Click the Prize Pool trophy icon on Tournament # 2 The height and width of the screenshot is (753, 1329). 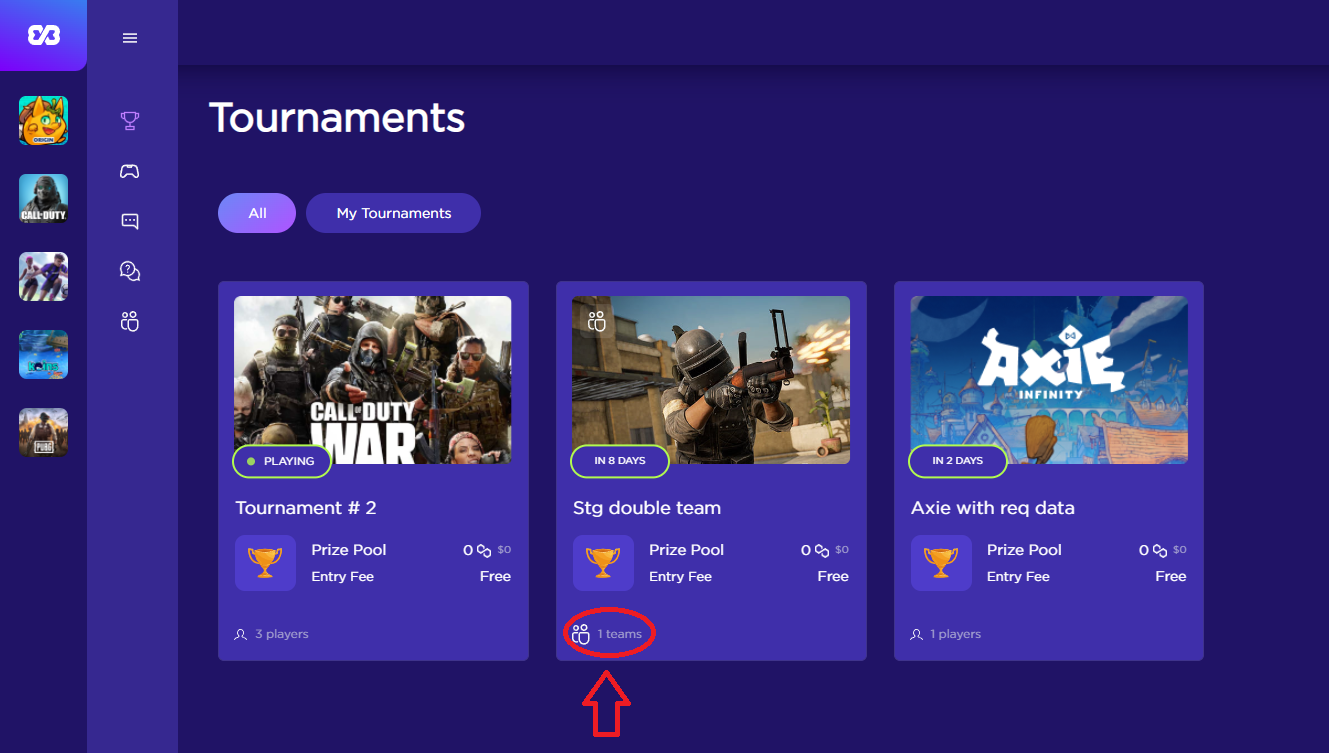pos(265,562)
